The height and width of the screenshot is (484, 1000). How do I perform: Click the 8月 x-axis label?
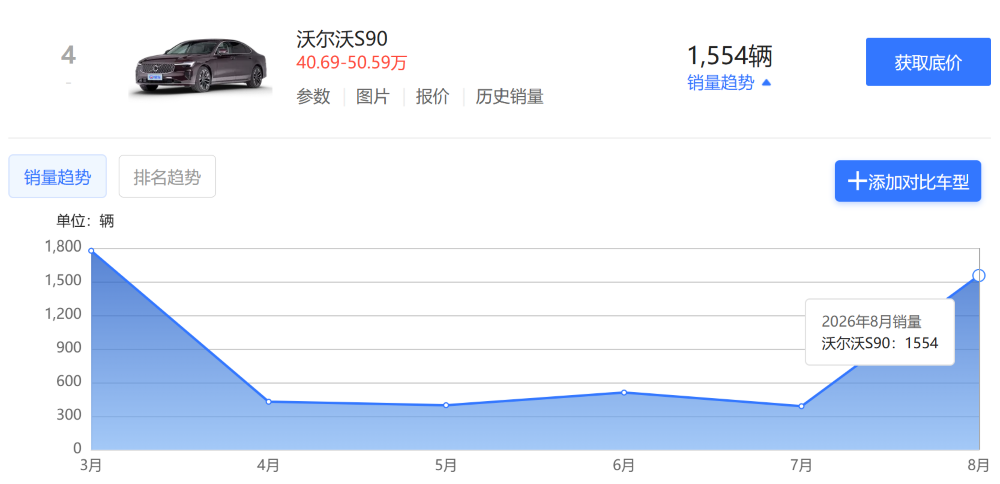pyautogui.click(x=978, y=466)
